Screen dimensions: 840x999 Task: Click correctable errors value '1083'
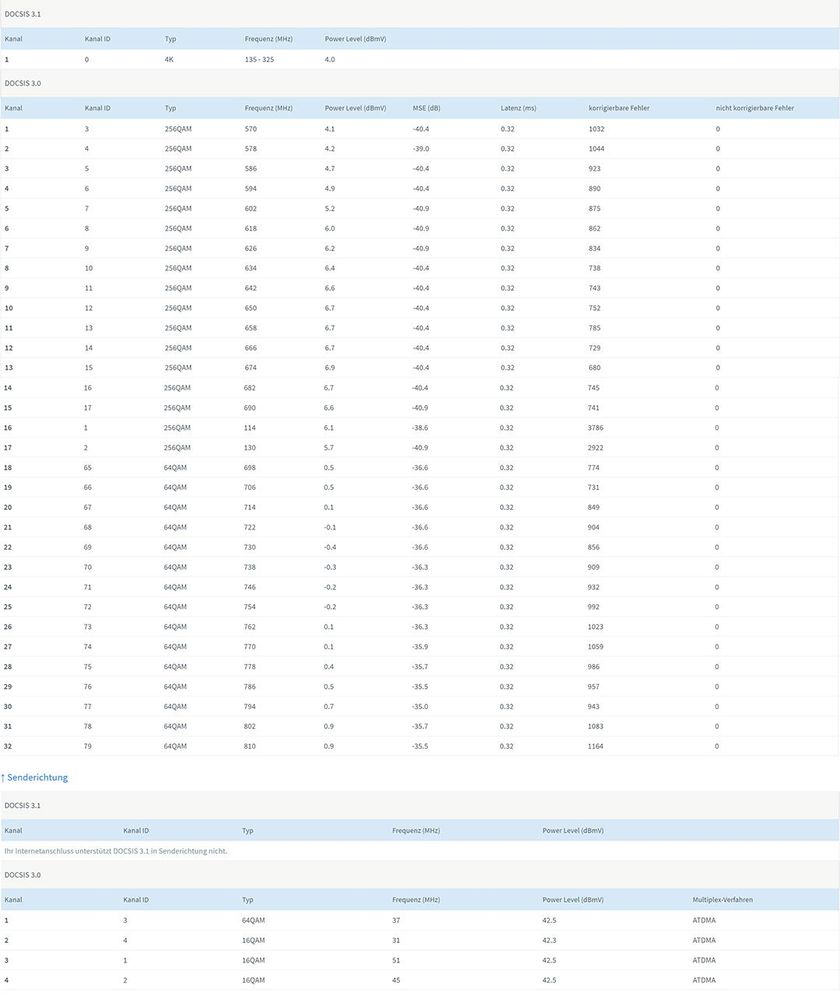pyautogui.click(x=595, y=726)
